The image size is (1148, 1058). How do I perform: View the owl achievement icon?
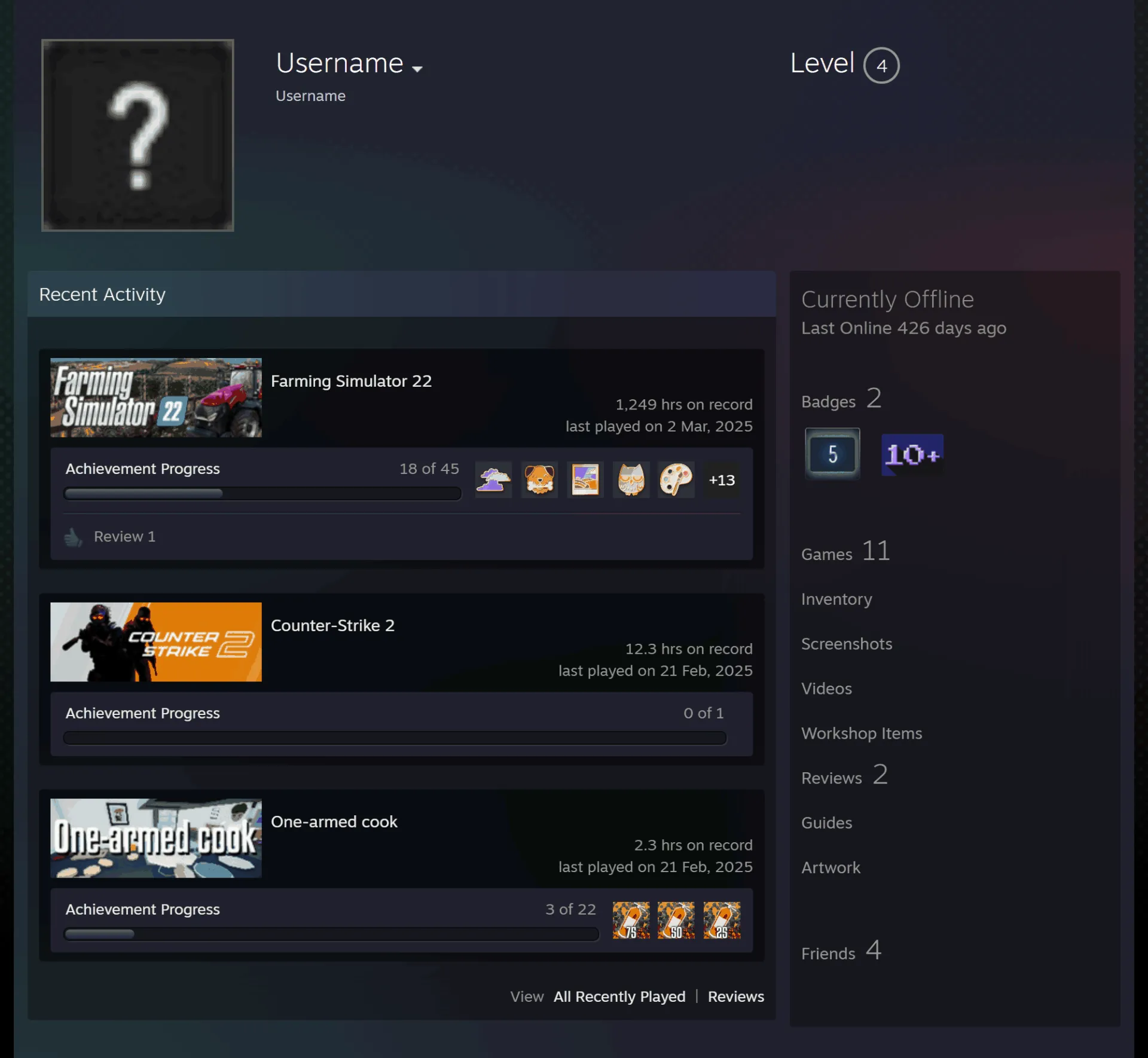[631, 479]
